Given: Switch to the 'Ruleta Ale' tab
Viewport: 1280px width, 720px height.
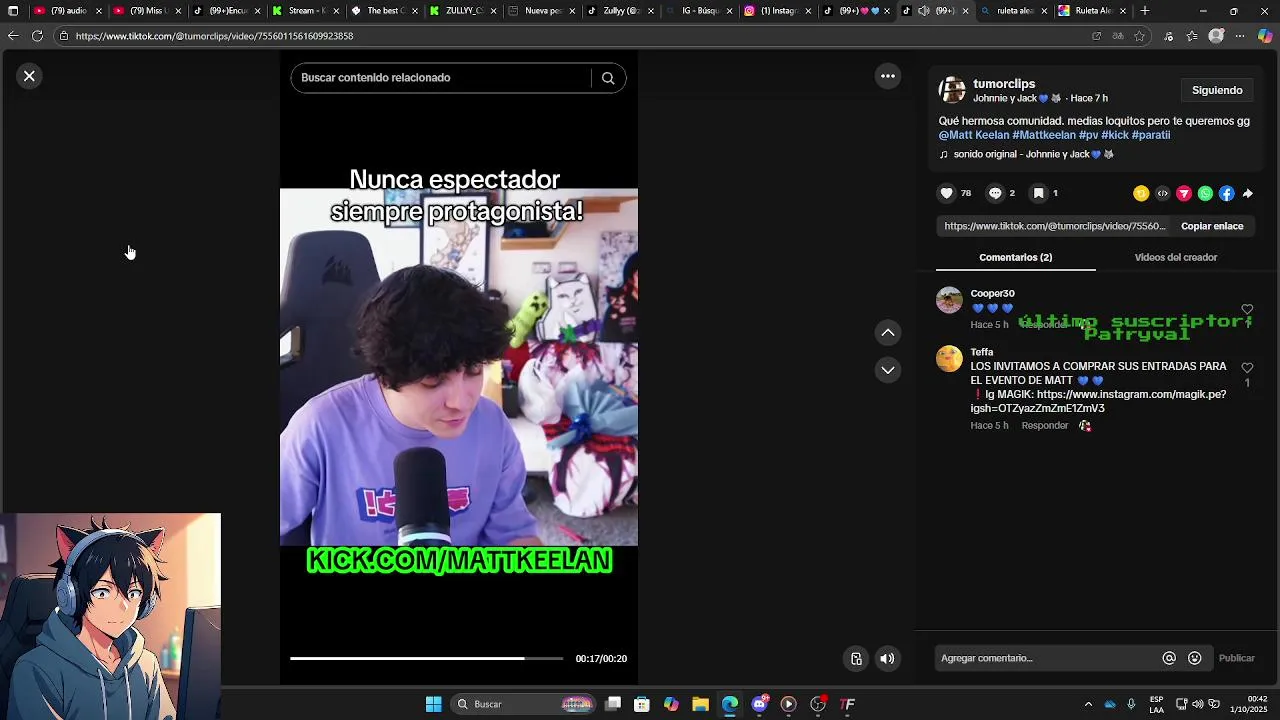Looking at the screenshot, I should 1092,11.
